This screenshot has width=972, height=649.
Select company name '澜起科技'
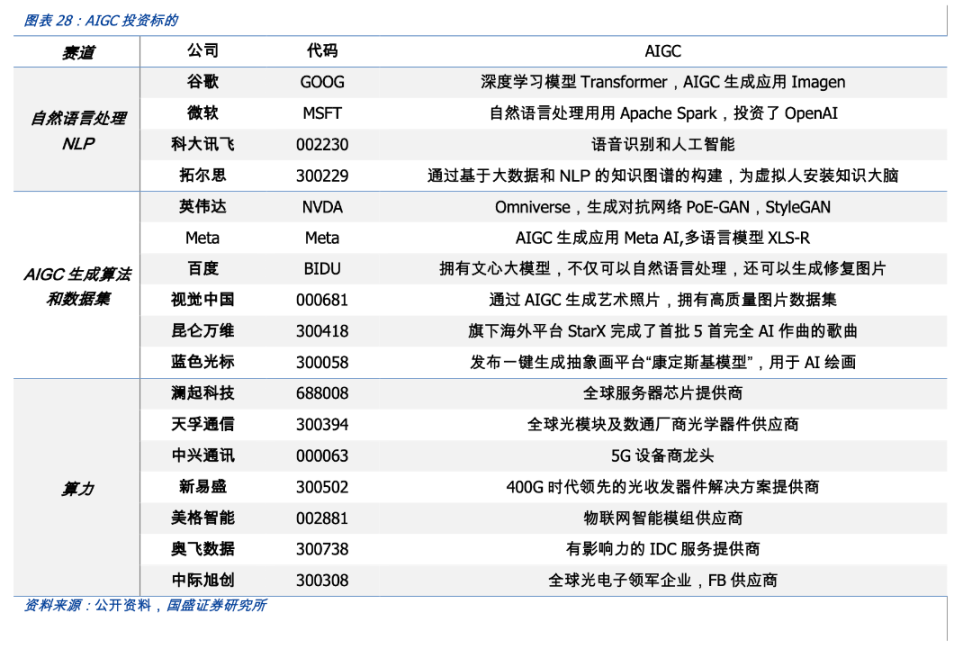203,393
